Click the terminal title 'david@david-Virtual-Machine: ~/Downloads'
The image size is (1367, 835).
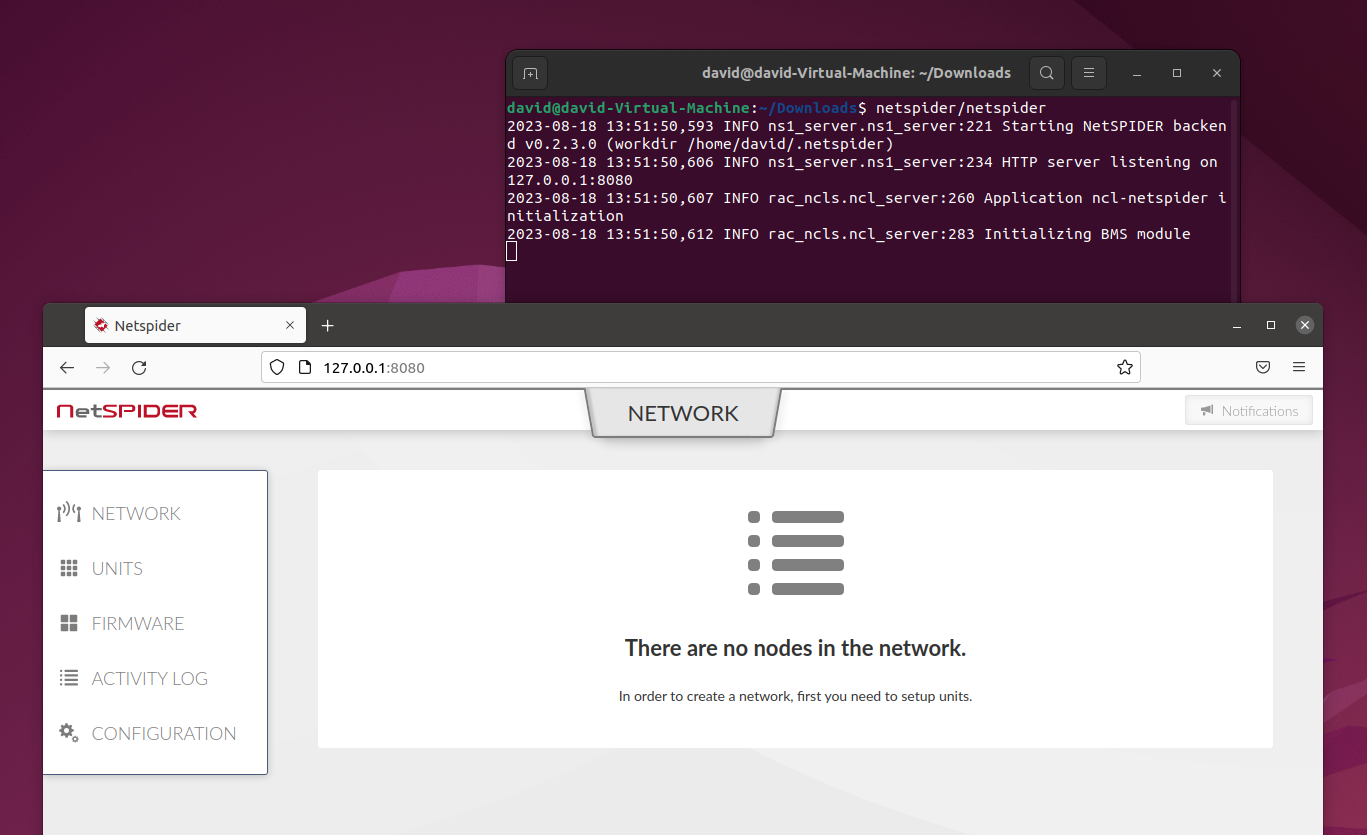click(x=857, y=73)
